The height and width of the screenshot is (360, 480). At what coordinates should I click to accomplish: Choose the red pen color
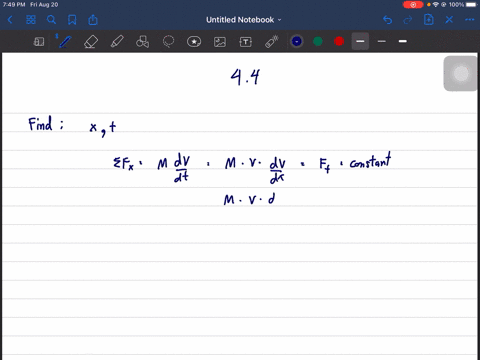pos(339,41)
